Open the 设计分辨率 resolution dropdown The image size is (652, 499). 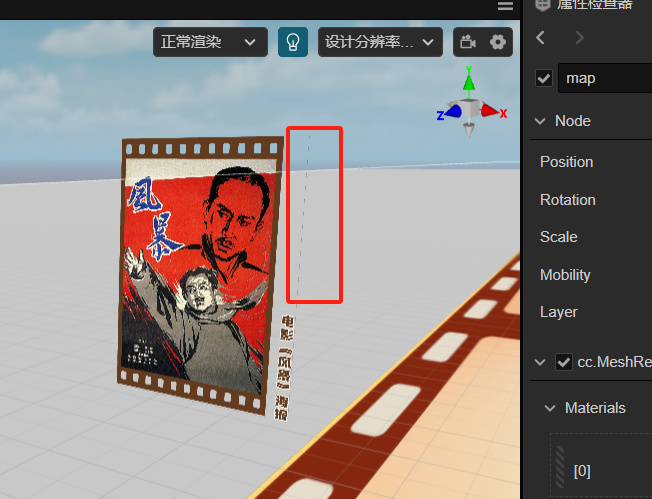[x=380, y=42]
